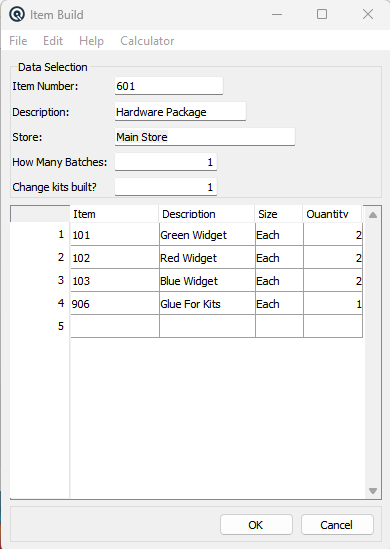Image resolution: width=390 pixels, height=549 pixels.
Task: Click the How Many Batches field
Action: point(166,162)
